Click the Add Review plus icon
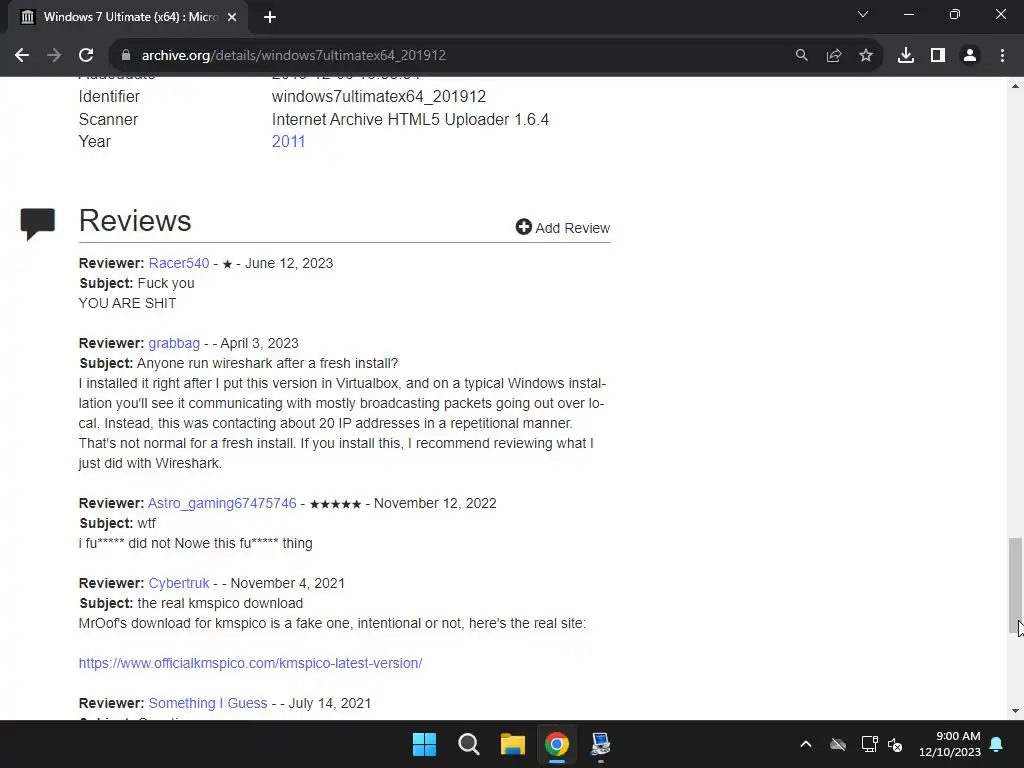This screenshot has height=768, width=1024. pyautogui.click(x=523, y=227)
